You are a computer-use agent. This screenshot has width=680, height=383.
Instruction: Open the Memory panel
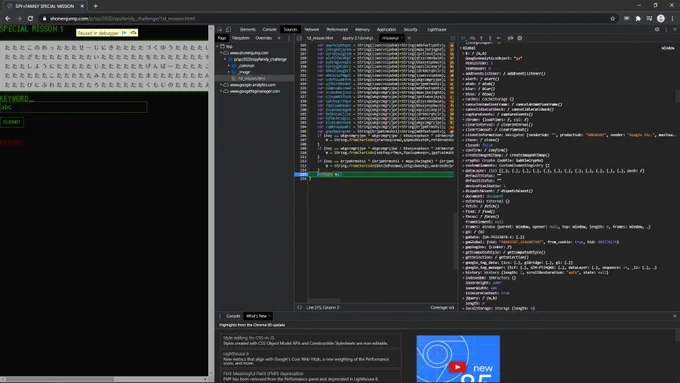362,29
